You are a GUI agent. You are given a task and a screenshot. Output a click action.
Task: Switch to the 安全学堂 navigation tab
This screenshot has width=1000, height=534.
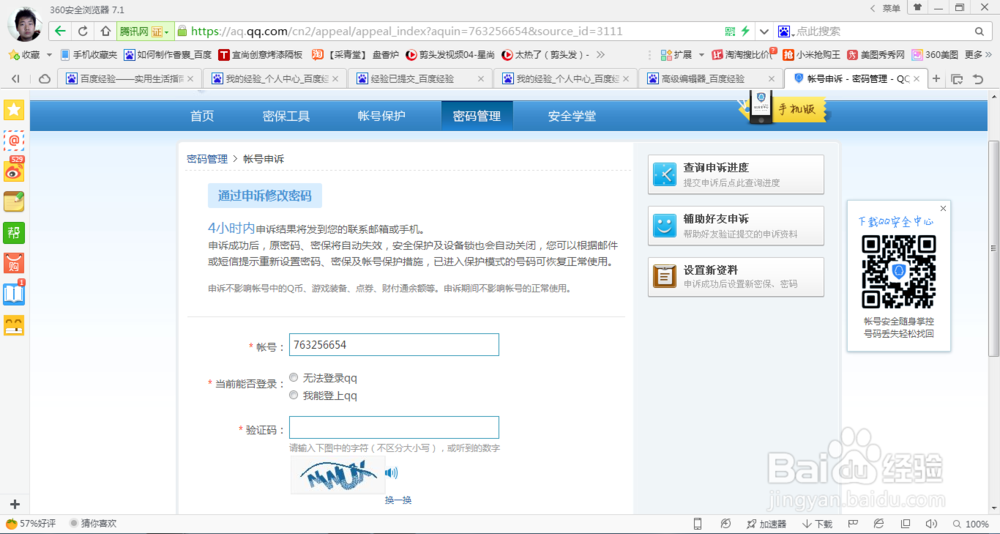click(x=572, y=116)
